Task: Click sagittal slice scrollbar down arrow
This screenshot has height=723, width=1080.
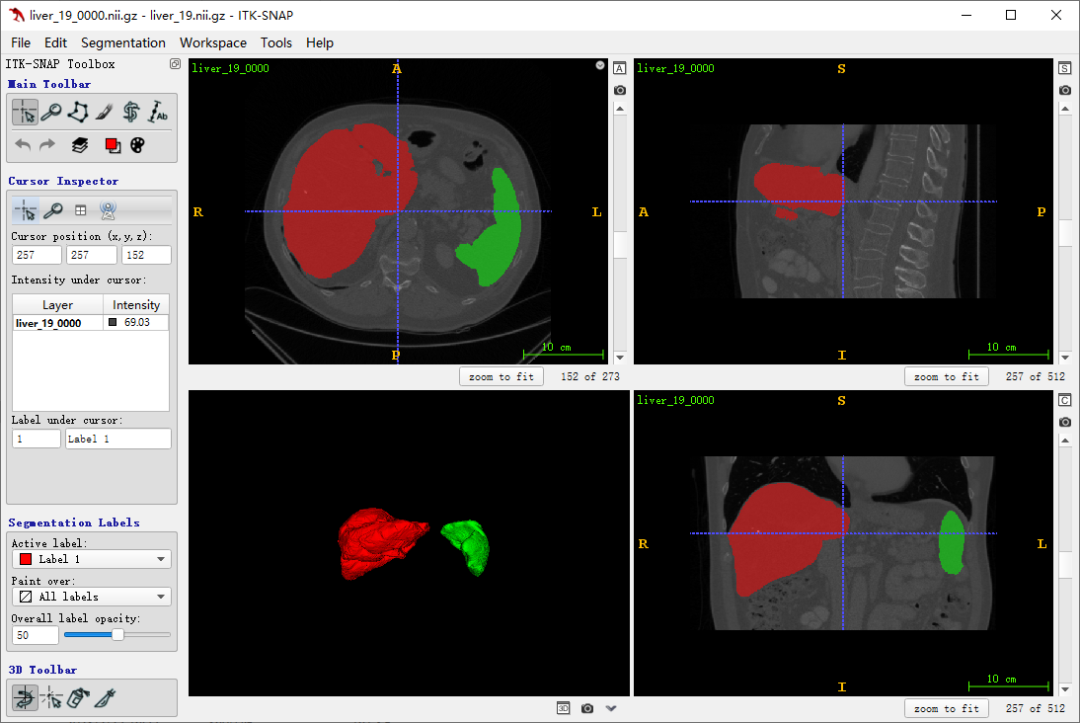Action: point(1065,357)
